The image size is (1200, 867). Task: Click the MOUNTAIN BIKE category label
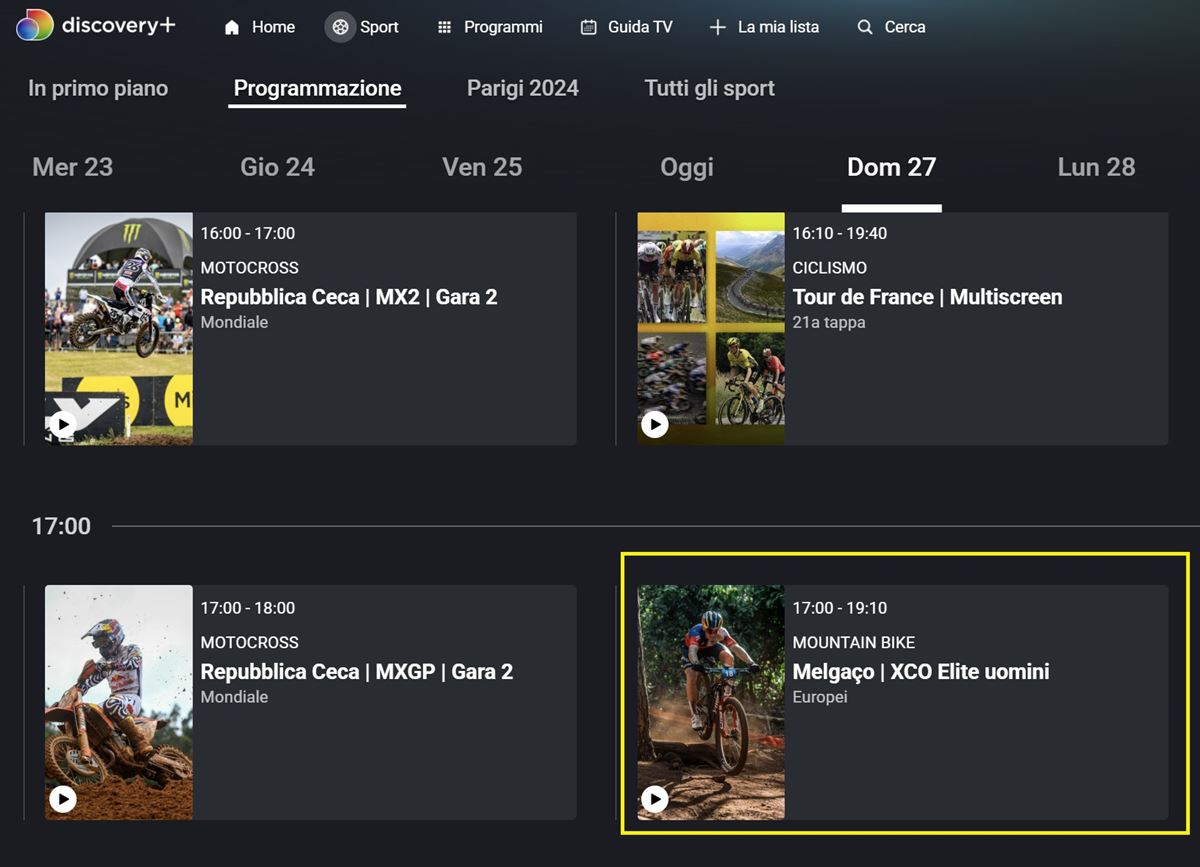854,643
